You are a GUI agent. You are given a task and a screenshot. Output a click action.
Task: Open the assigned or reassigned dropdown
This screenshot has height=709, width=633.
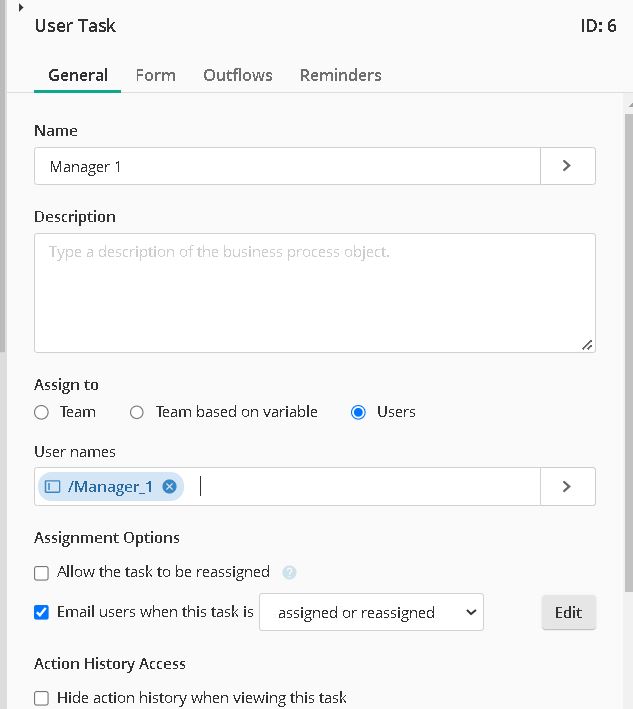coord(371,612)
